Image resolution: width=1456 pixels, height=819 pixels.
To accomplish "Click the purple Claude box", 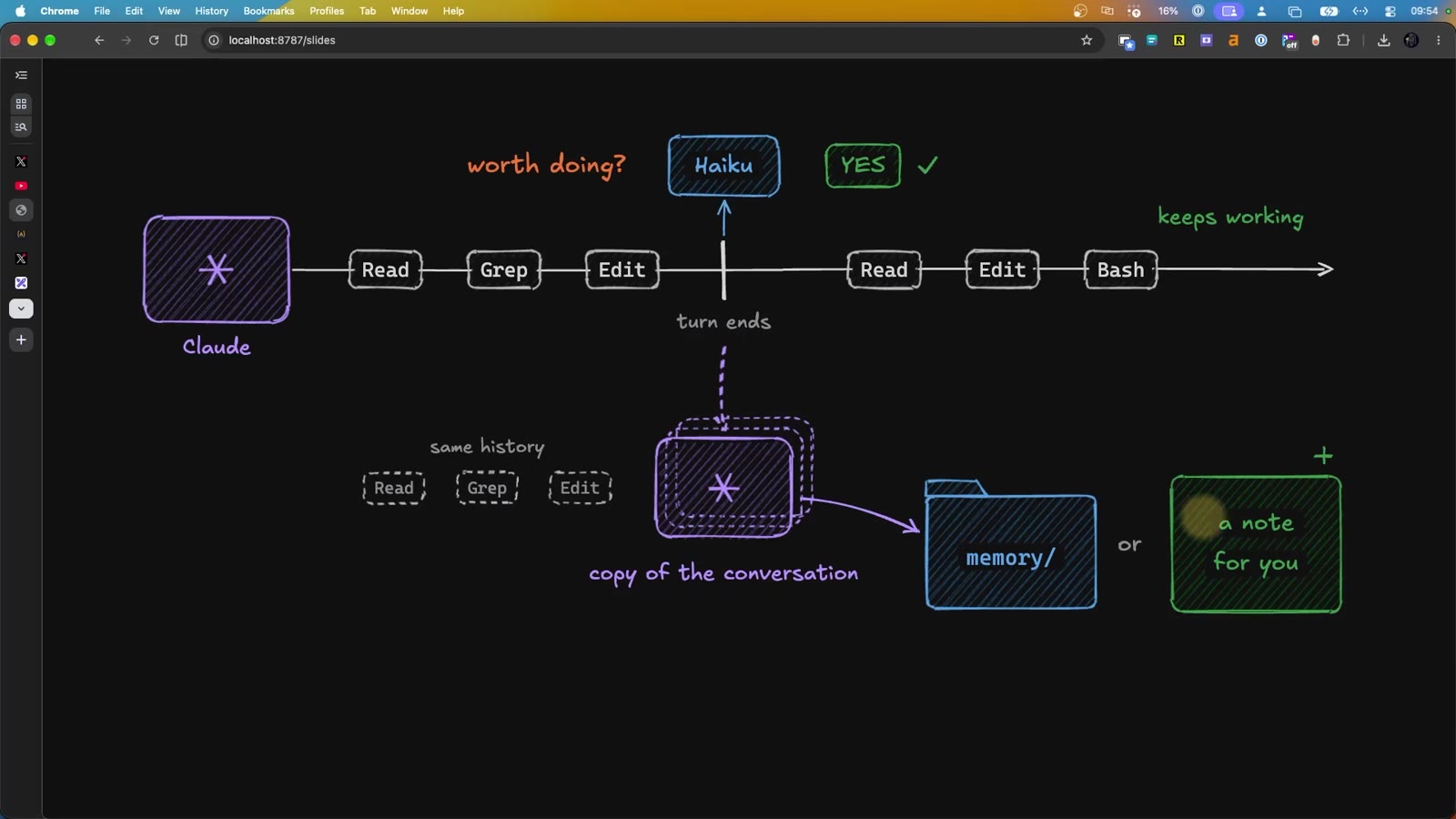I will [x=217, y=269].
